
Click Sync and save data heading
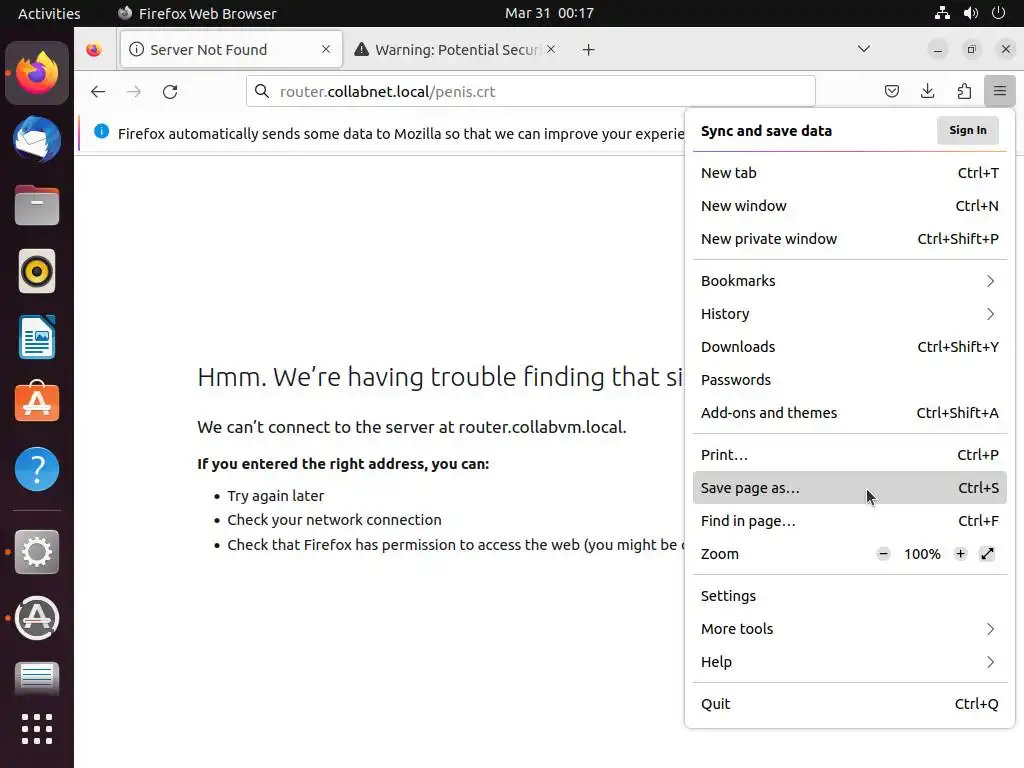coord(766,131)
